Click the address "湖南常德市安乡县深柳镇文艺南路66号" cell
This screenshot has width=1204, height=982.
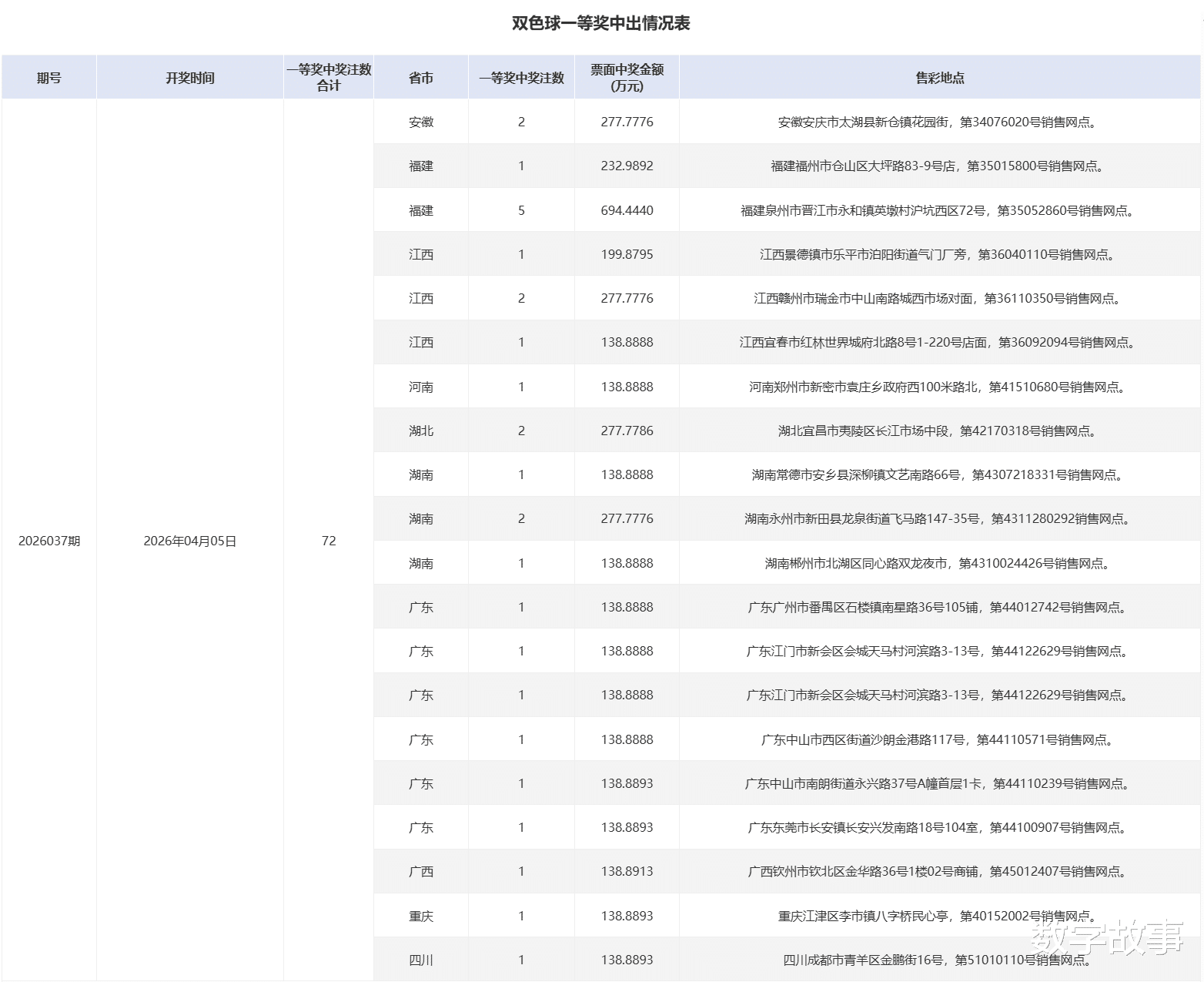point(940,474)
